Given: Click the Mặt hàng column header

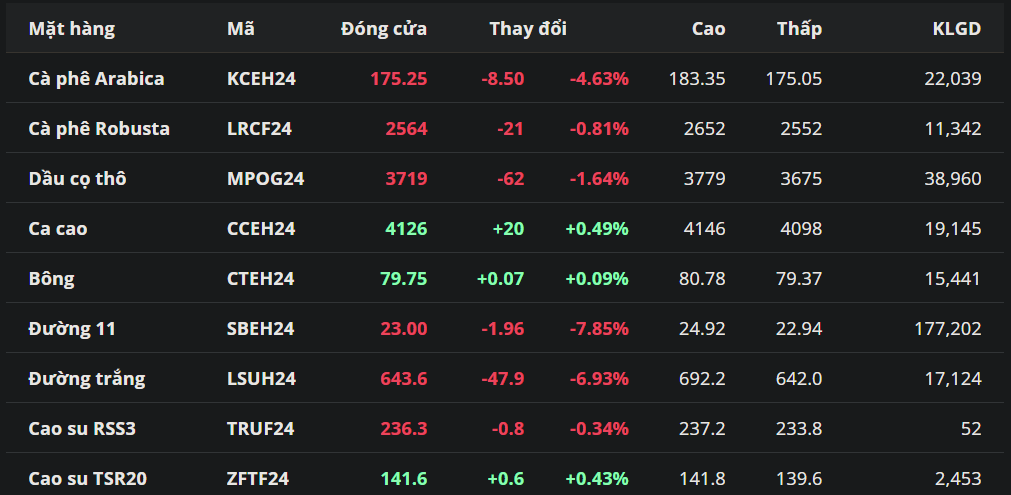Looking at the screenshot, I should click(x=72, y=29).
